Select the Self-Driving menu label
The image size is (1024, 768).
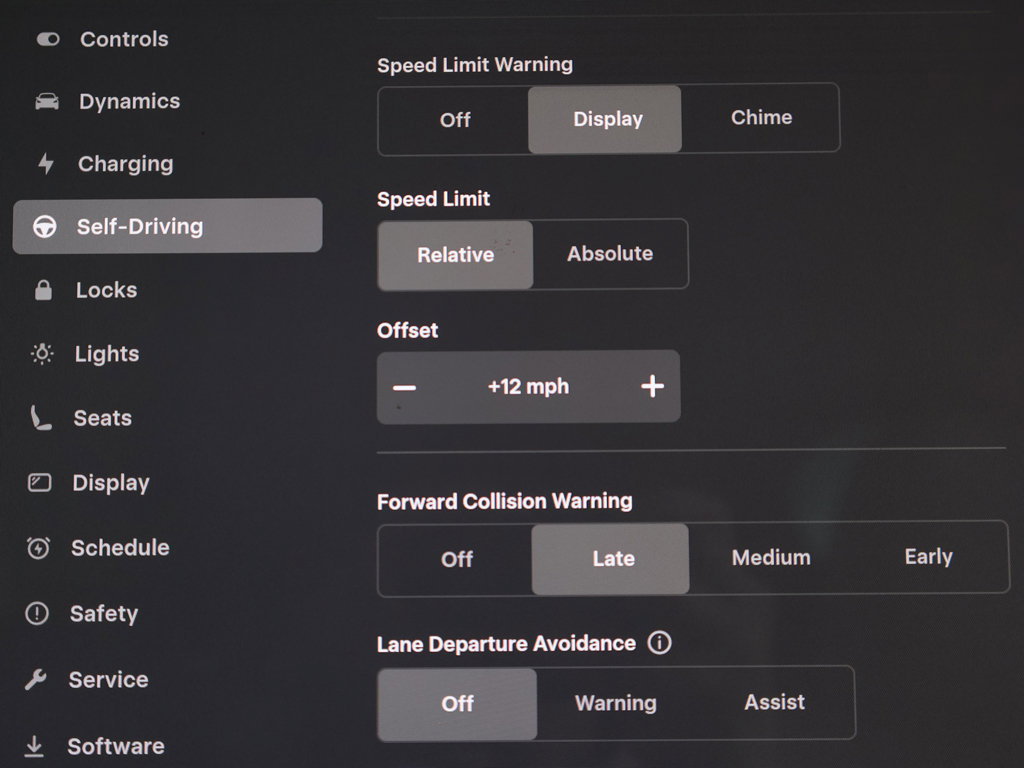point(140,227)
